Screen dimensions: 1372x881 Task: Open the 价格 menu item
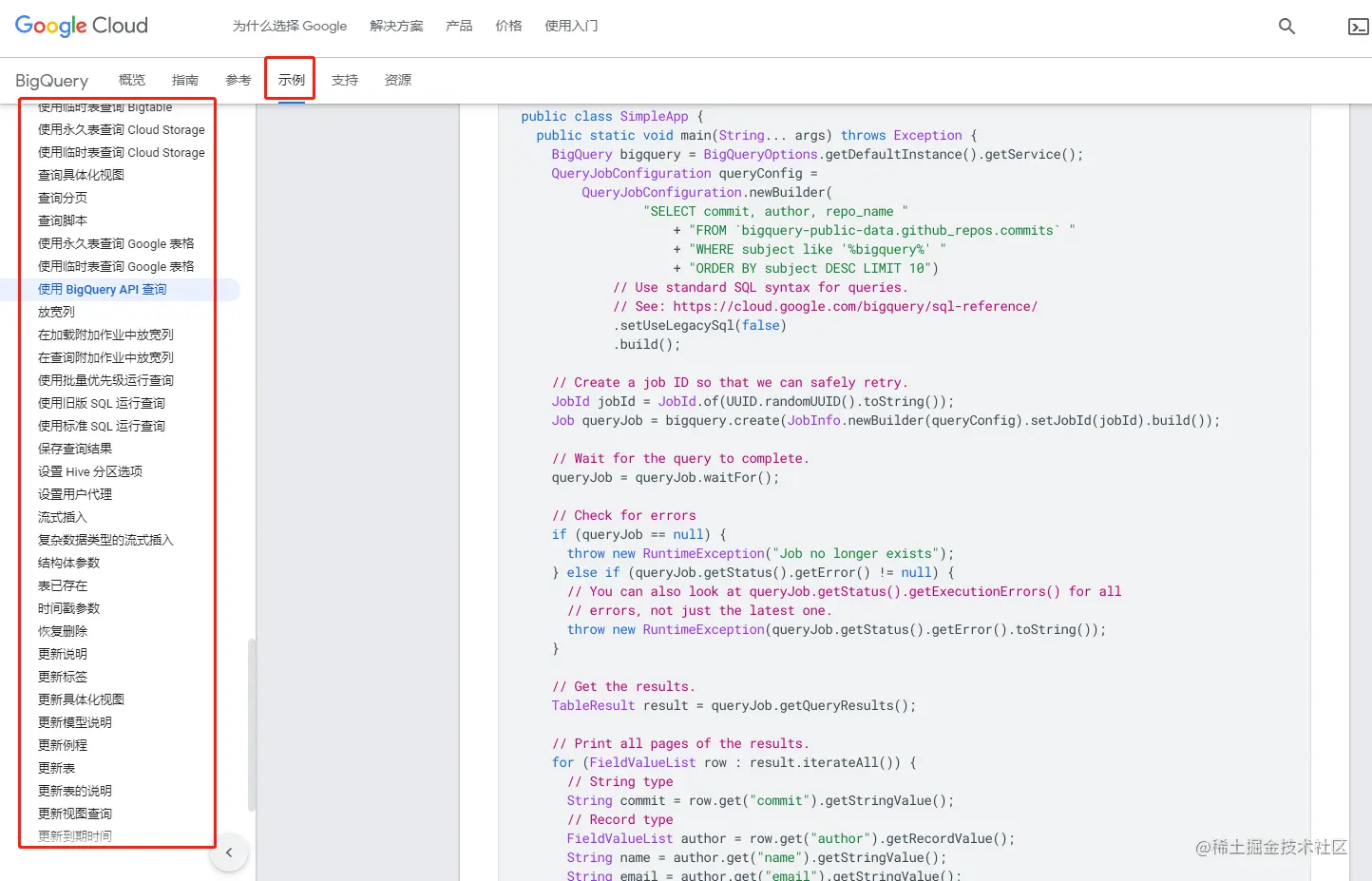[x=508, y=26]
